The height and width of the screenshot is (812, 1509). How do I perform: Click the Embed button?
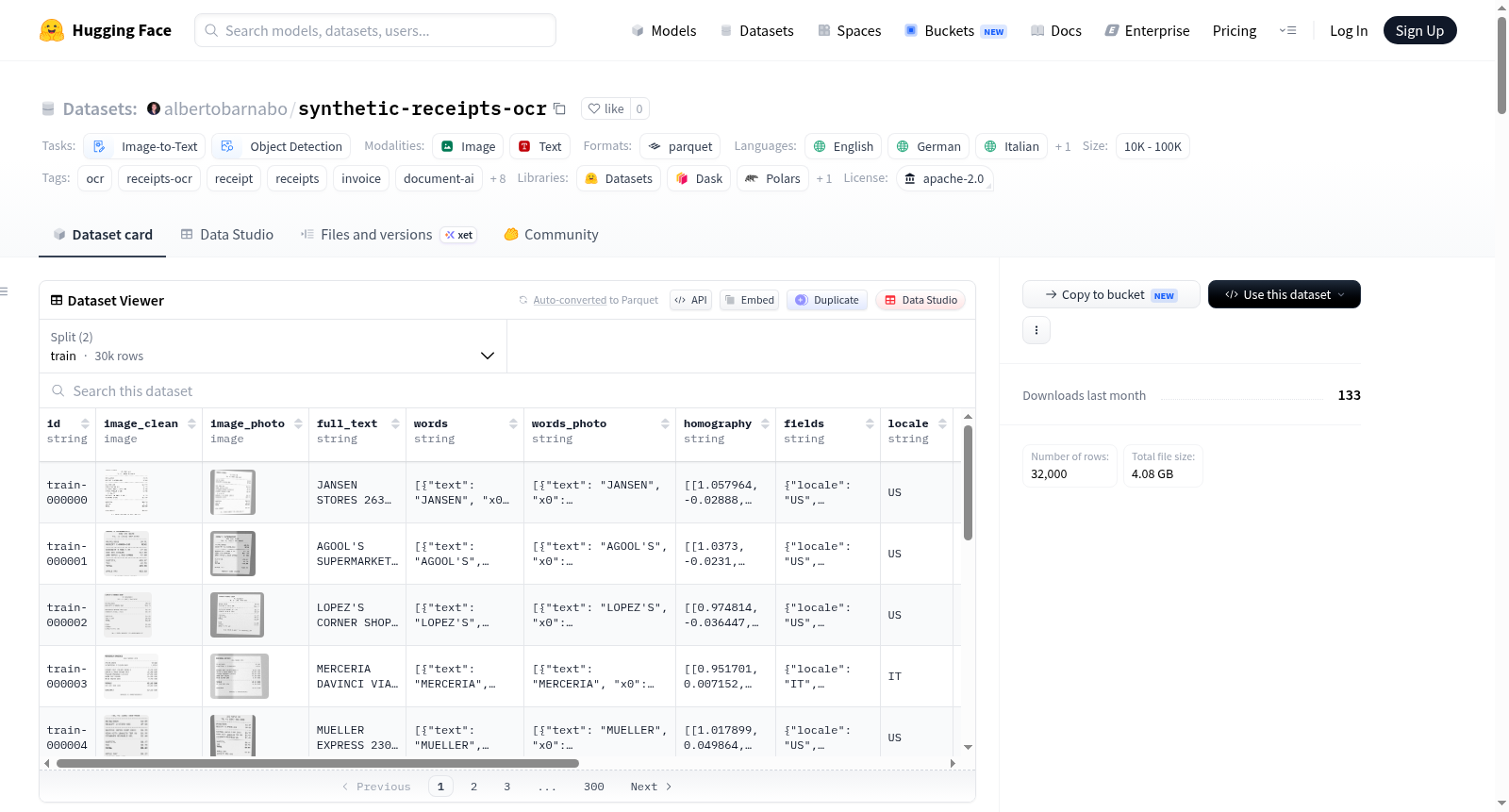[749, 300]
